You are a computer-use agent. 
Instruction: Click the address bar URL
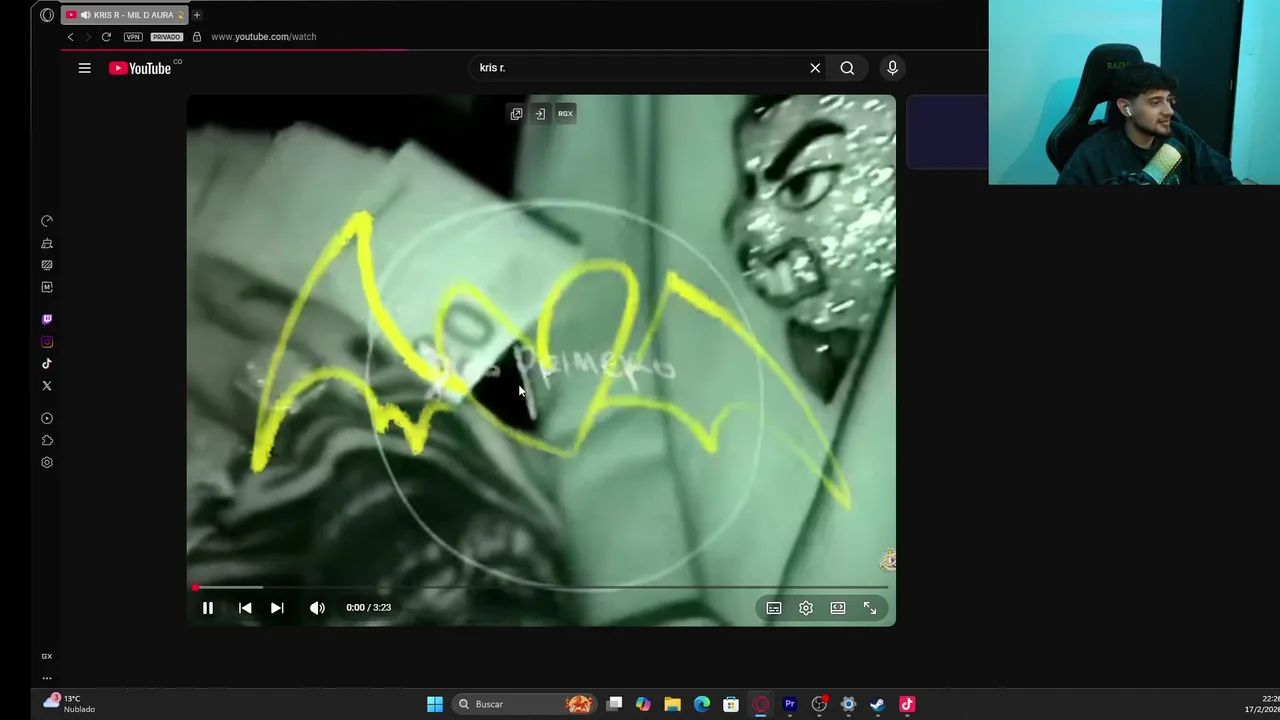(263, 37)
